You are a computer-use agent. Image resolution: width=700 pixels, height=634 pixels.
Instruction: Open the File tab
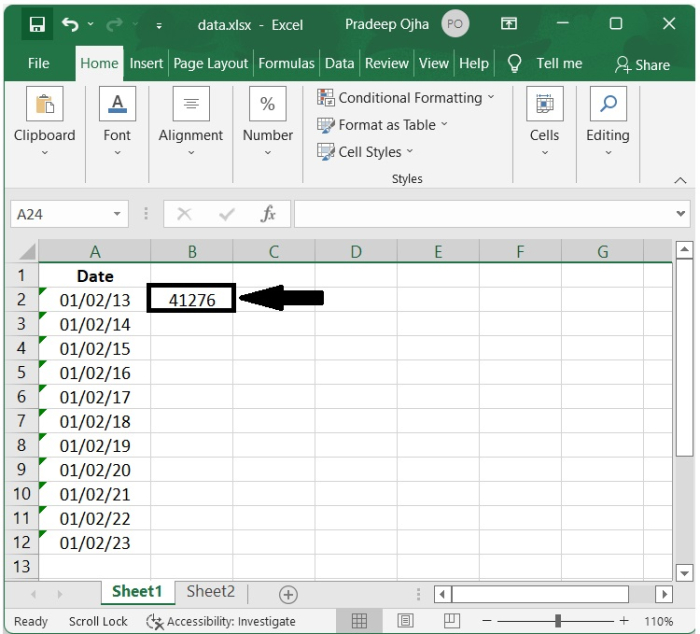coord(38,63)
